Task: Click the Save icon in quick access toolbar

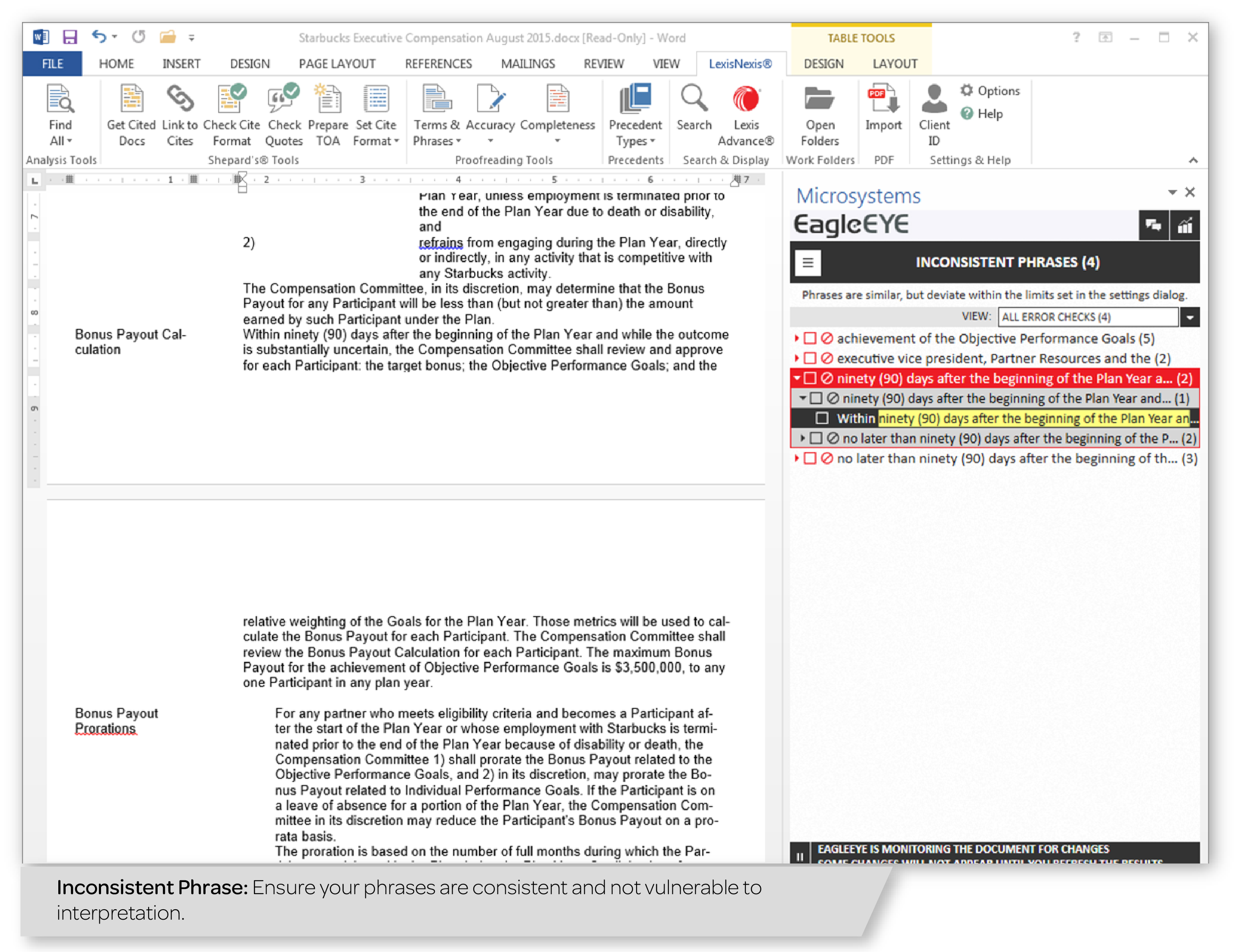Action: coord(70,38)
